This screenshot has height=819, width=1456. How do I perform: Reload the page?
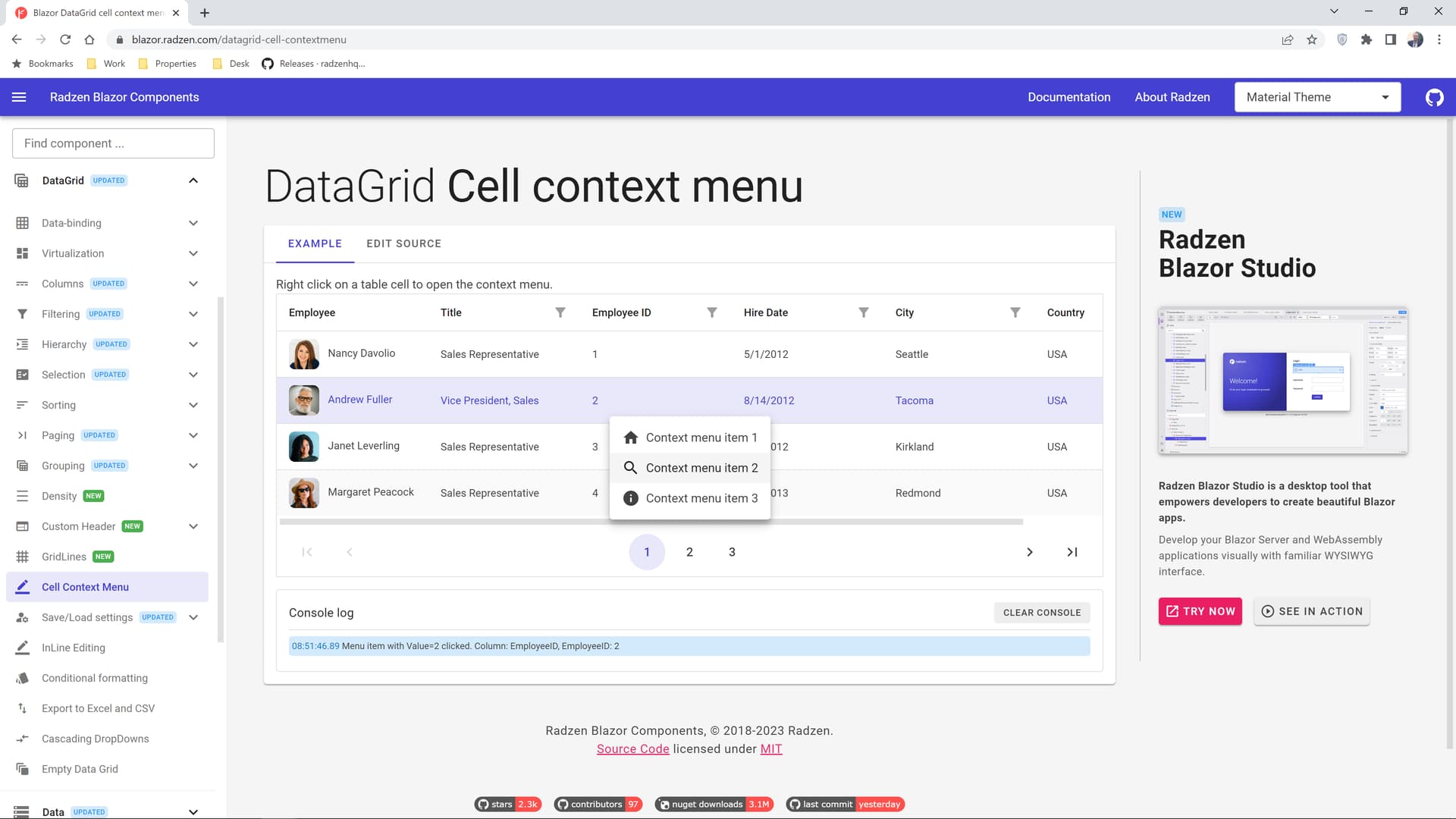65,39
